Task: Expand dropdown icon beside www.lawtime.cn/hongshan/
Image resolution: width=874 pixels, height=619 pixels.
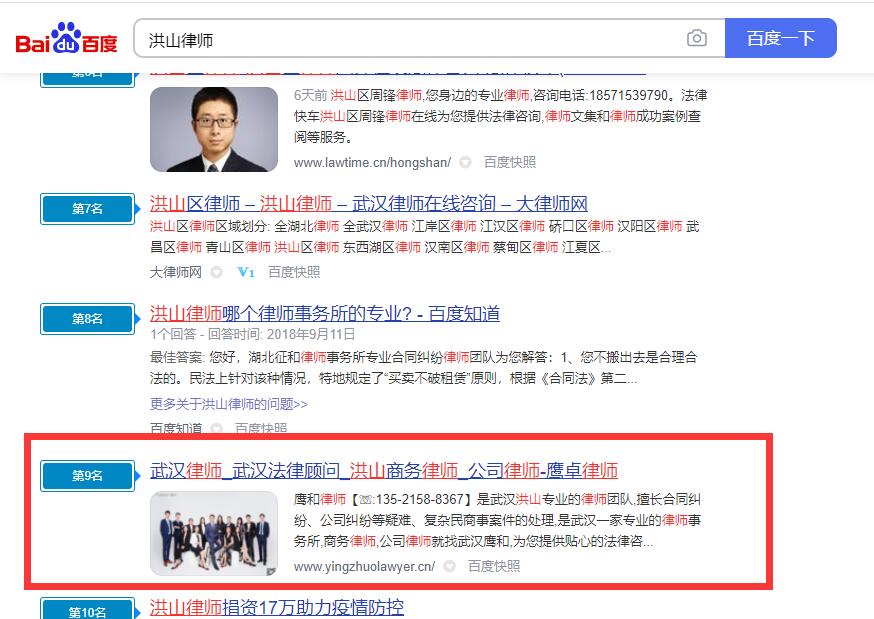Action: 465,162
